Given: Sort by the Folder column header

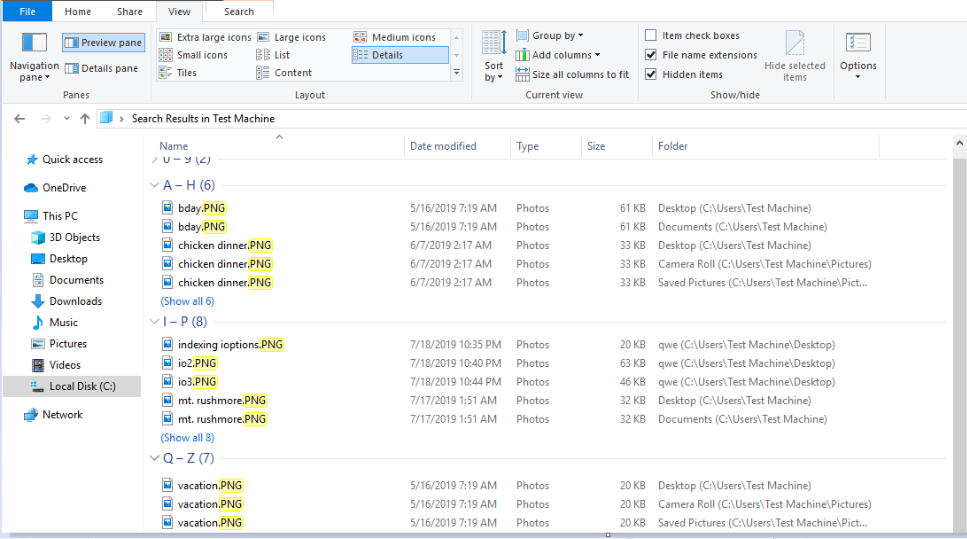Looking at the screenshot, I should (672, 146).
